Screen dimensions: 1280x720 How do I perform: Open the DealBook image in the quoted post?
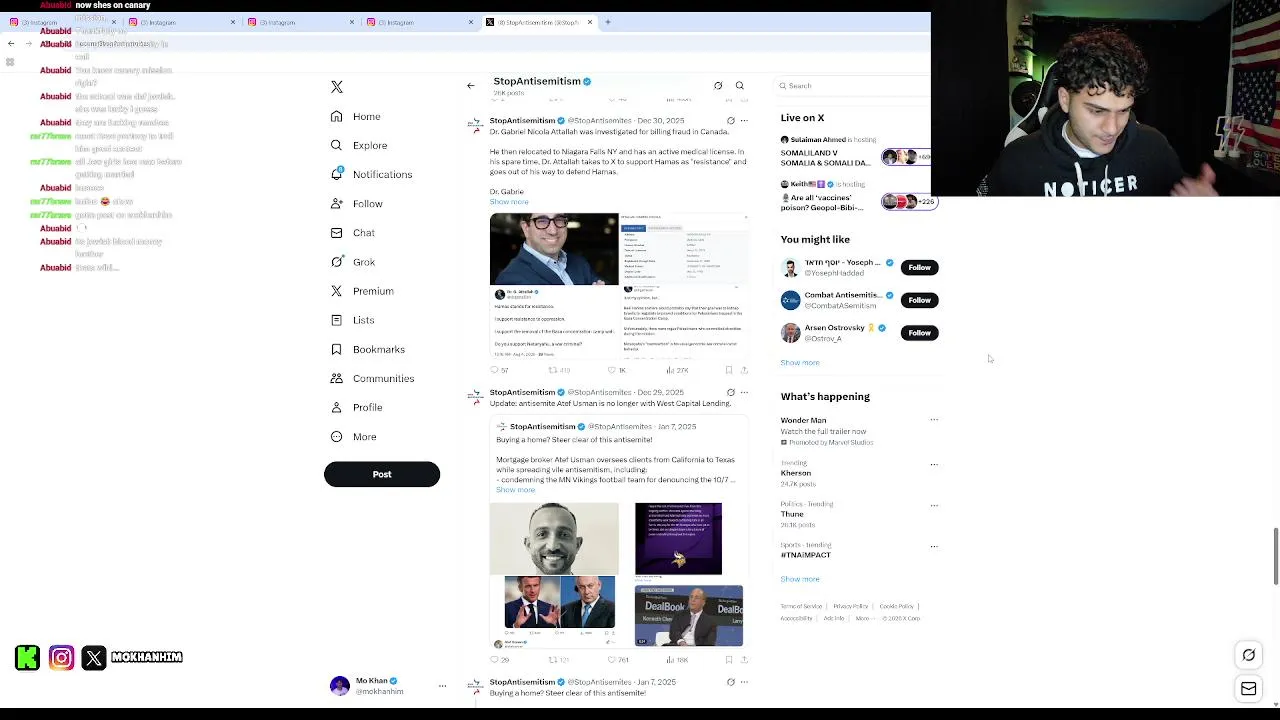689,615
